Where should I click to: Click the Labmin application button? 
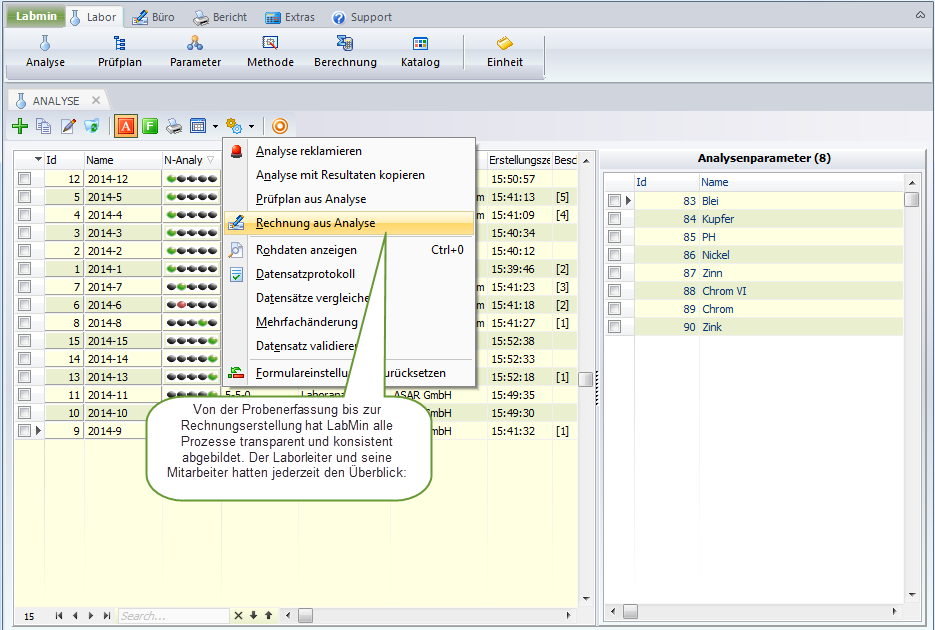(36, 16)
